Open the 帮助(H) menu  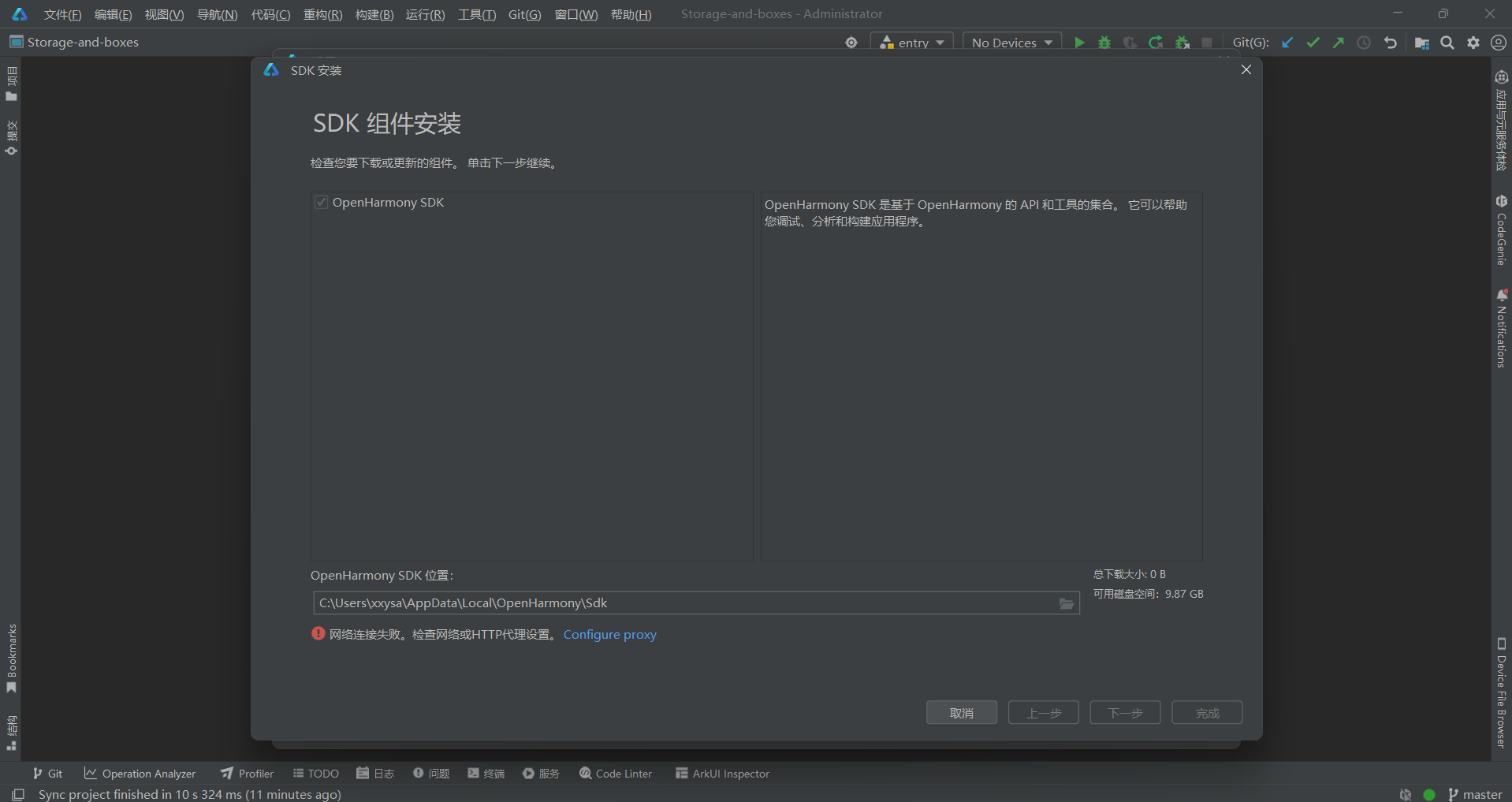point(631,14)
